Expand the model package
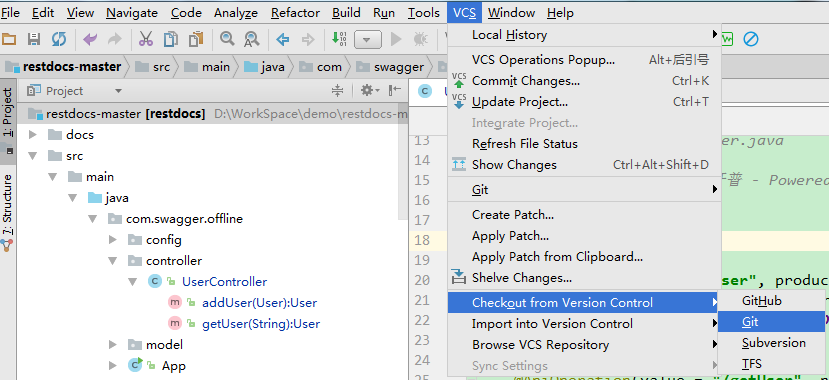Screen dimensions: 829x380 click(113, 345)
